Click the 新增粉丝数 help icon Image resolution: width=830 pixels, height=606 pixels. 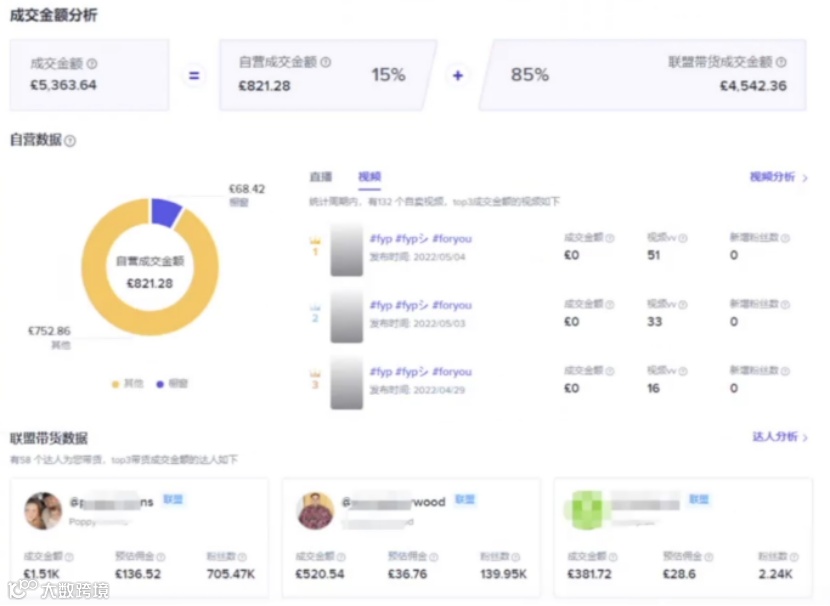point(783,240)
